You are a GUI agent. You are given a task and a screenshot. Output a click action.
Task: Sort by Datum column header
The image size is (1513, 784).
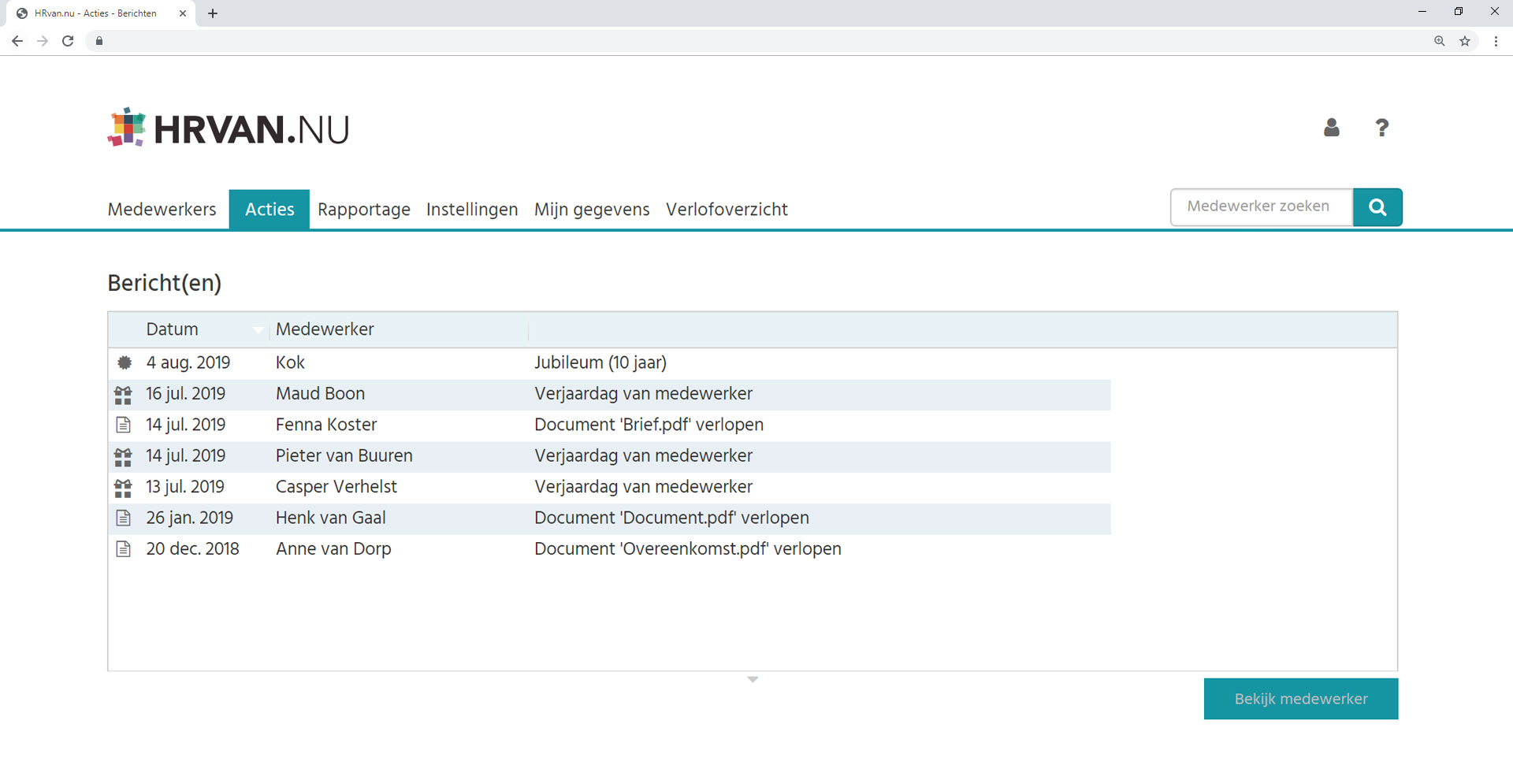point(172,329)
